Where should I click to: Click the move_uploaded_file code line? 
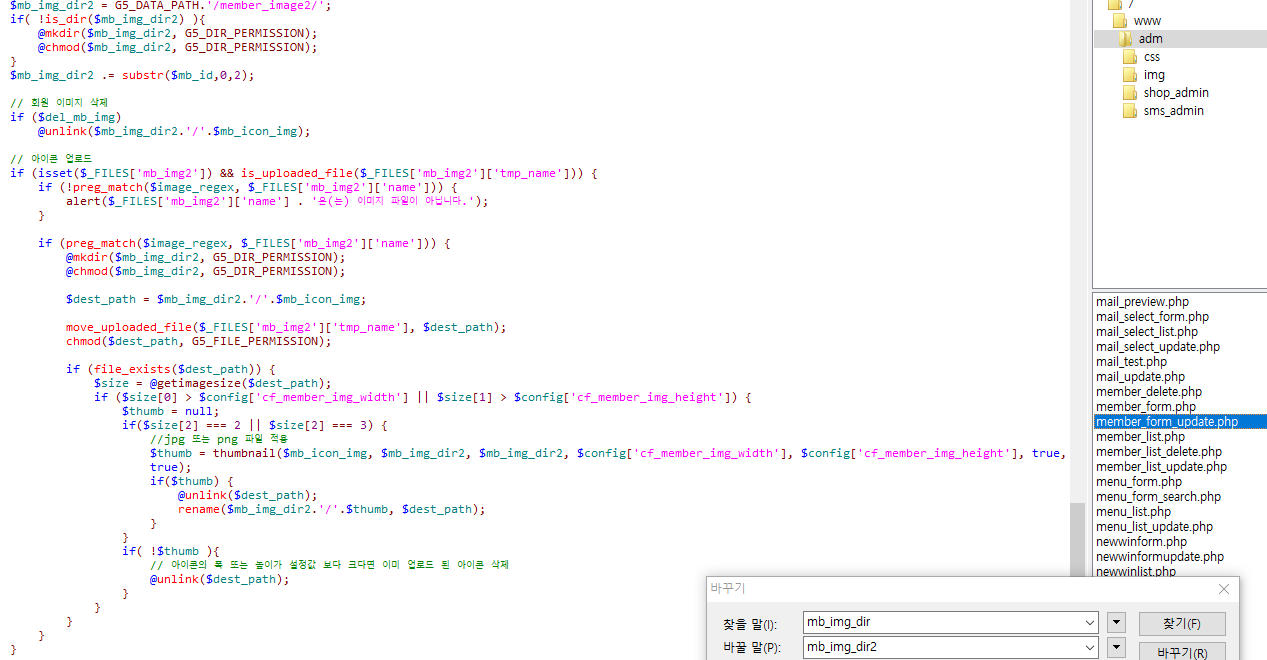pos(286,327)
